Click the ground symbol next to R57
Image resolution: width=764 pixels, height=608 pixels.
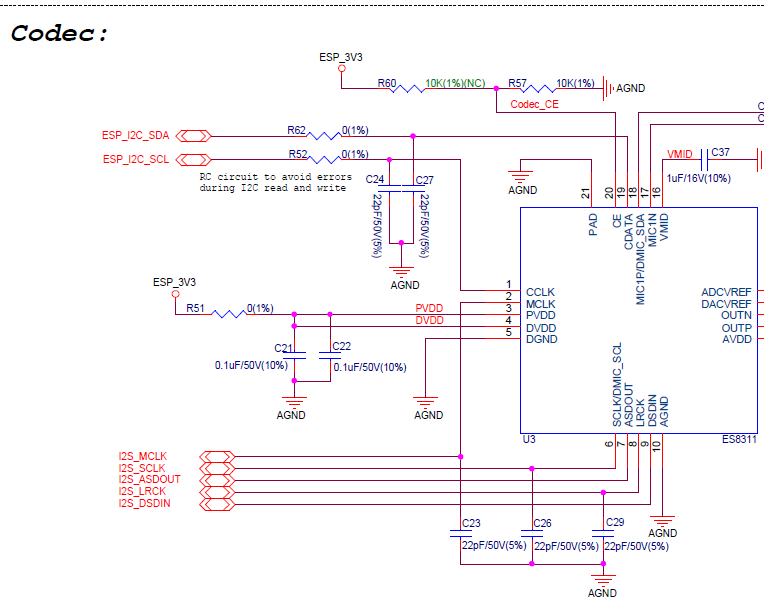tap(608, 88)
